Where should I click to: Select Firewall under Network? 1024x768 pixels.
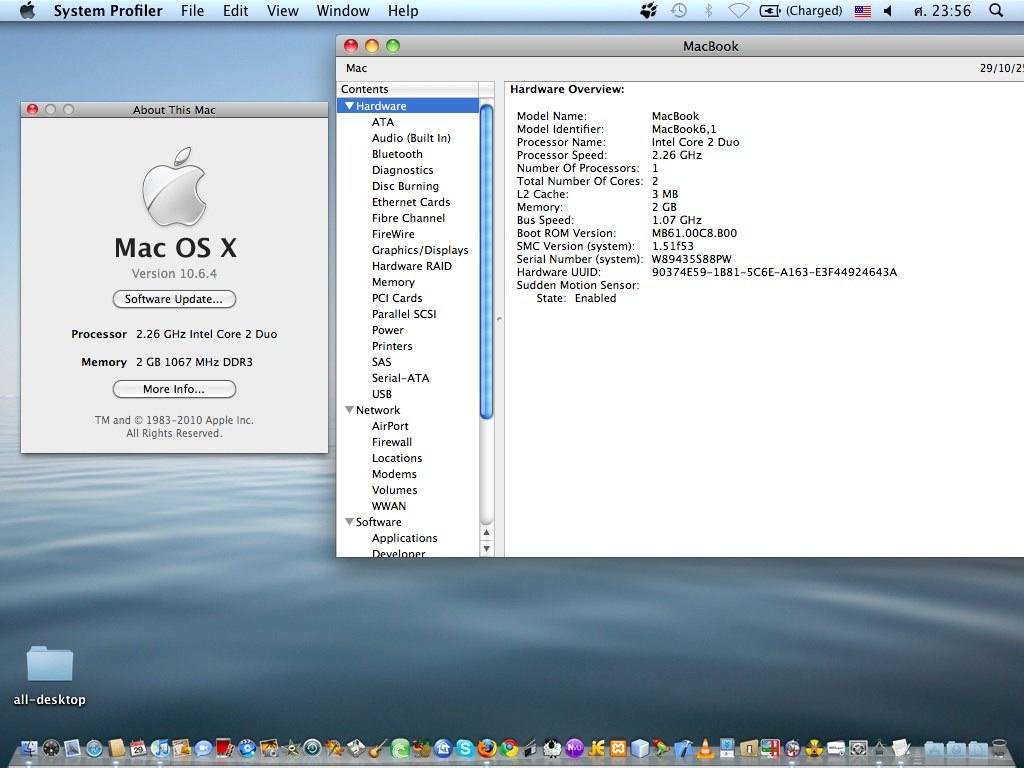tap(392, 442)
